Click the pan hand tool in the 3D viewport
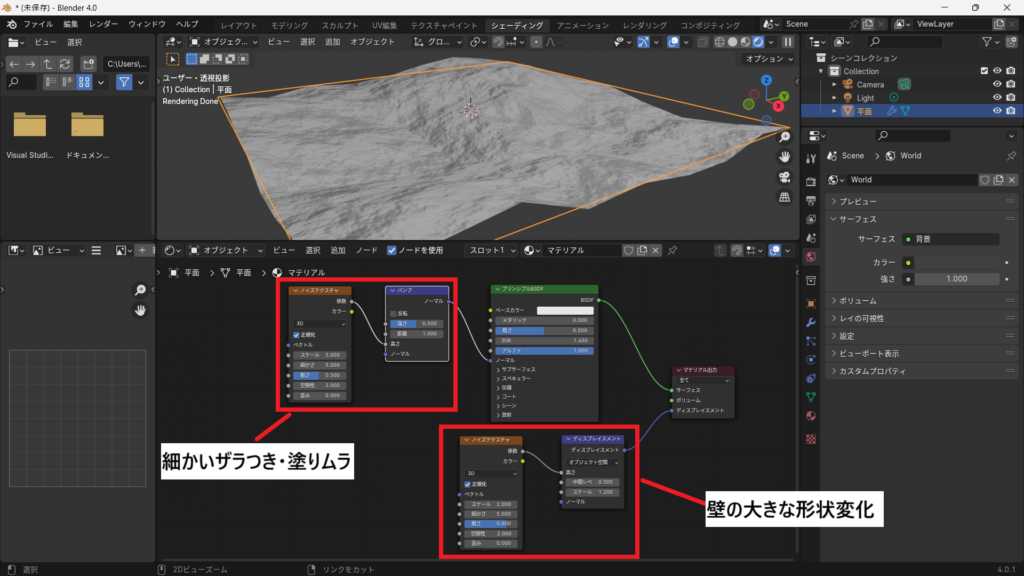The height and width of the screenshot is (576, 1024). (x=786, y=157)
